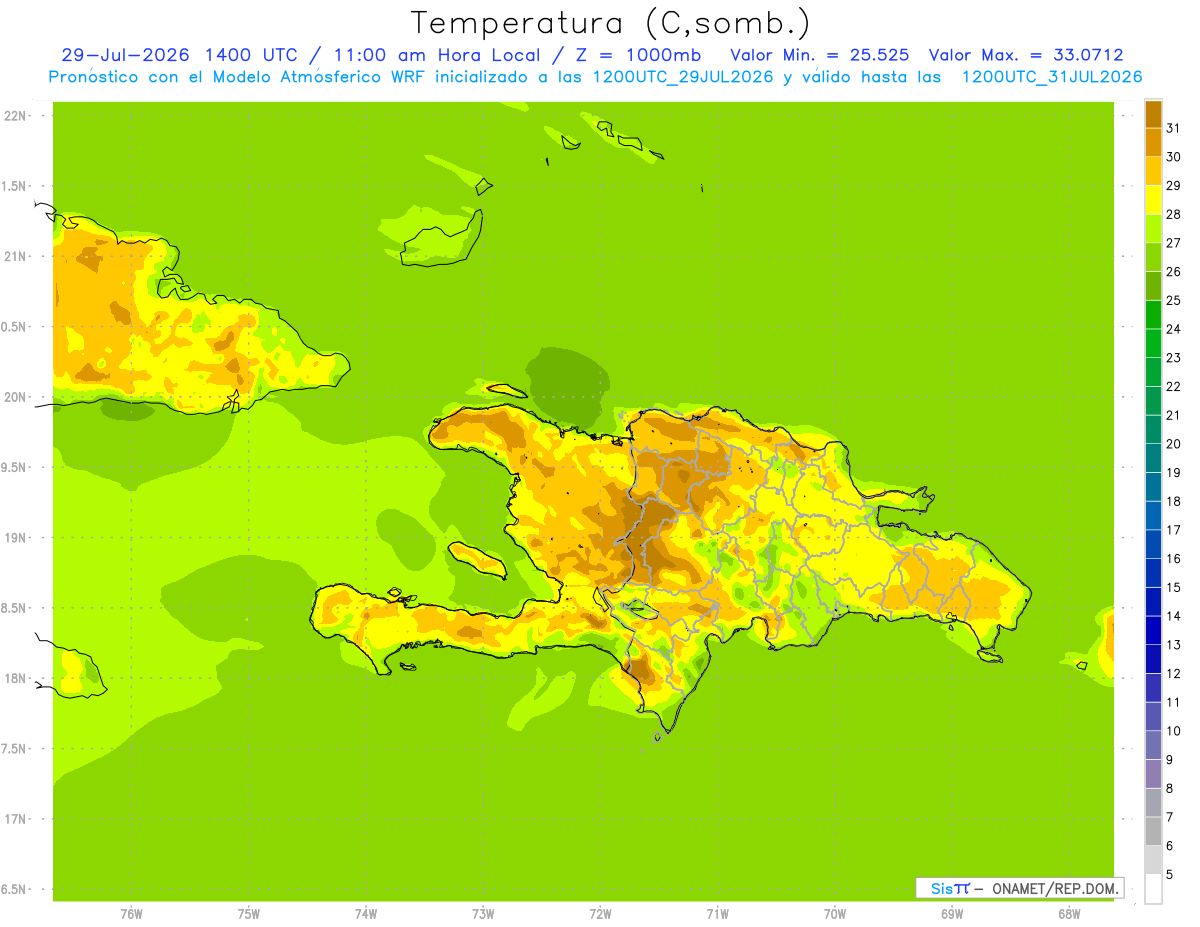This screenshot has width=1200, height=927.
Task: Click the '69W' longitude axis label
Action: tap(952, 914)
